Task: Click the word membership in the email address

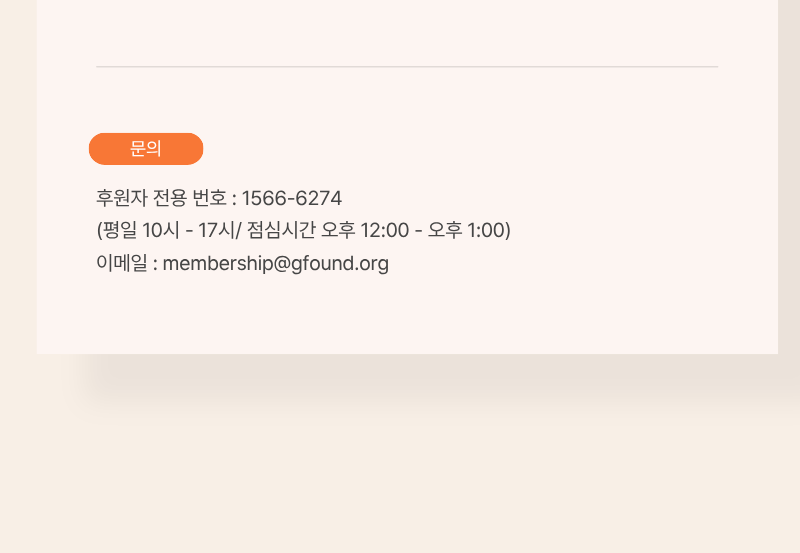Action: 218,263
